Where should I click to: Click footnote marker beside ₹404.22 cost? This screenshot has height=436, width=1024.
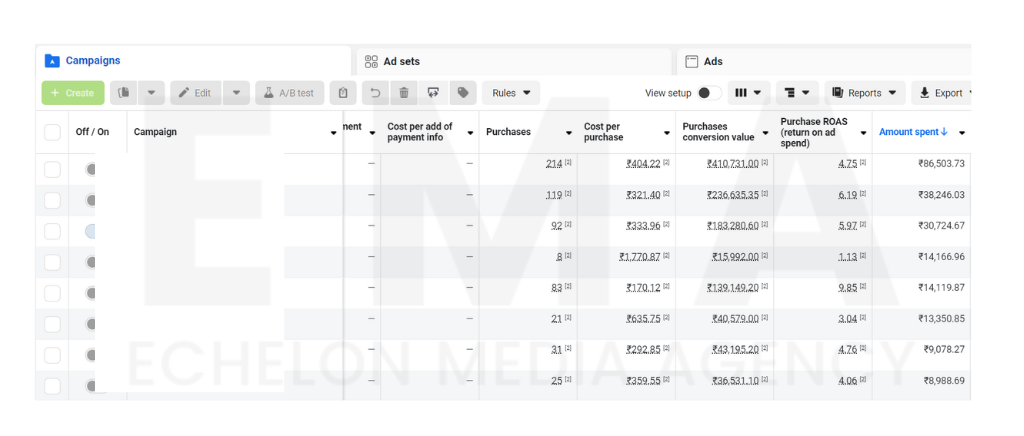666,162
